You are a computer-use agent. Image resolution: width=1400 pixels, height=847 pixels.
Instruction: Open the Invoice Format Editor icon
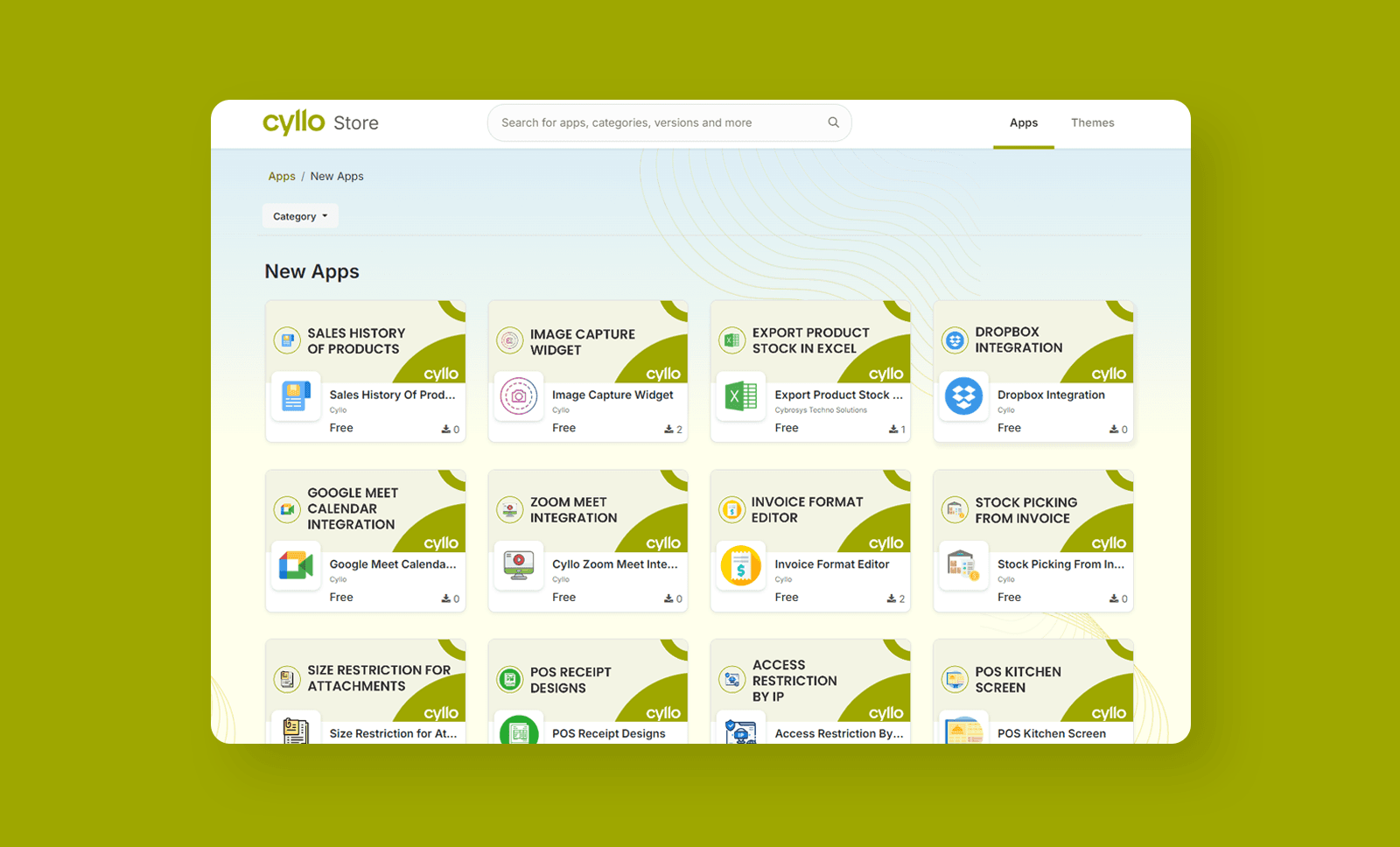[x=741, y=566]
